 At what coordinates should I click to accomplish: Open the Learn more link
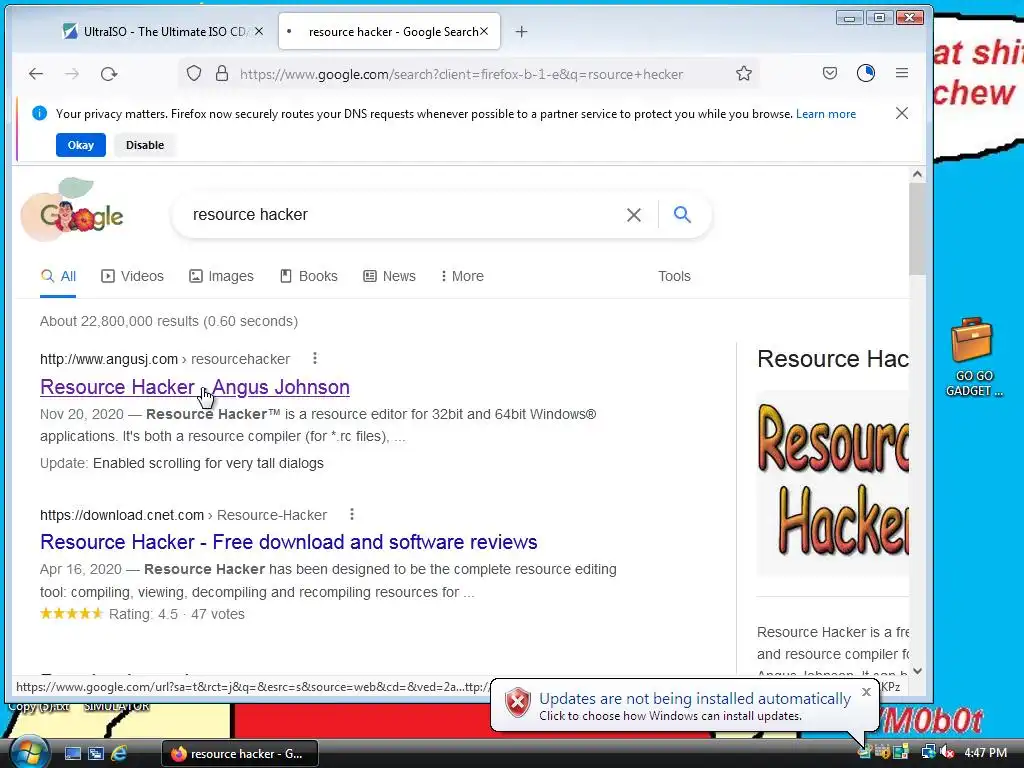point(825,114)
